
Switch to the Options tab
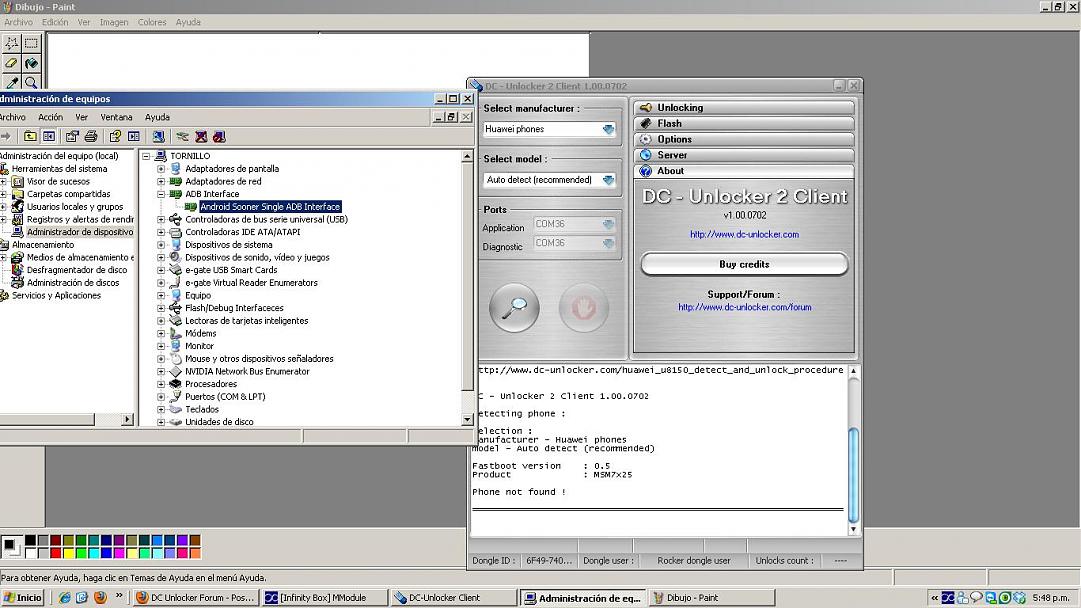pos(744,140)
